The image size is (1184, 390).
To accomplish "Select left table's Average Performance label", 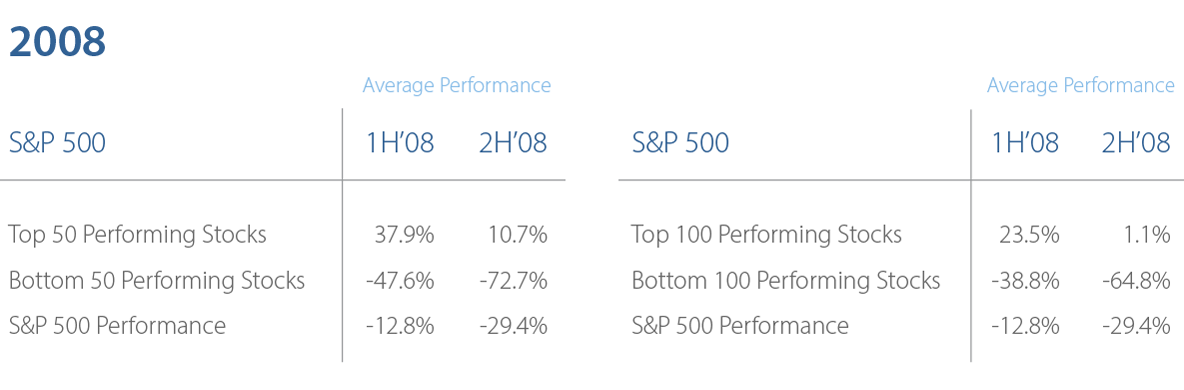I will (456, 85).
